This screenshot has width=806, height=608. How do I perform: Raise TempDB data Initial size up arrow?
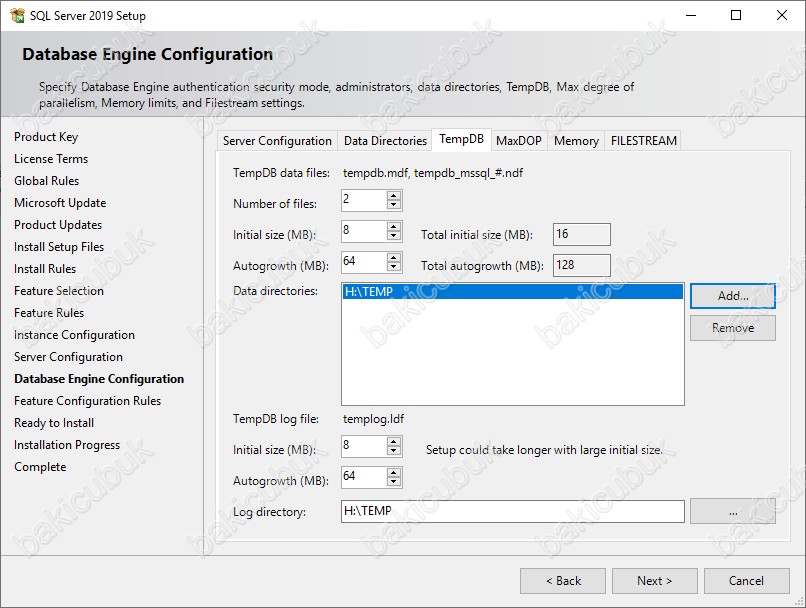click(394, 227)
